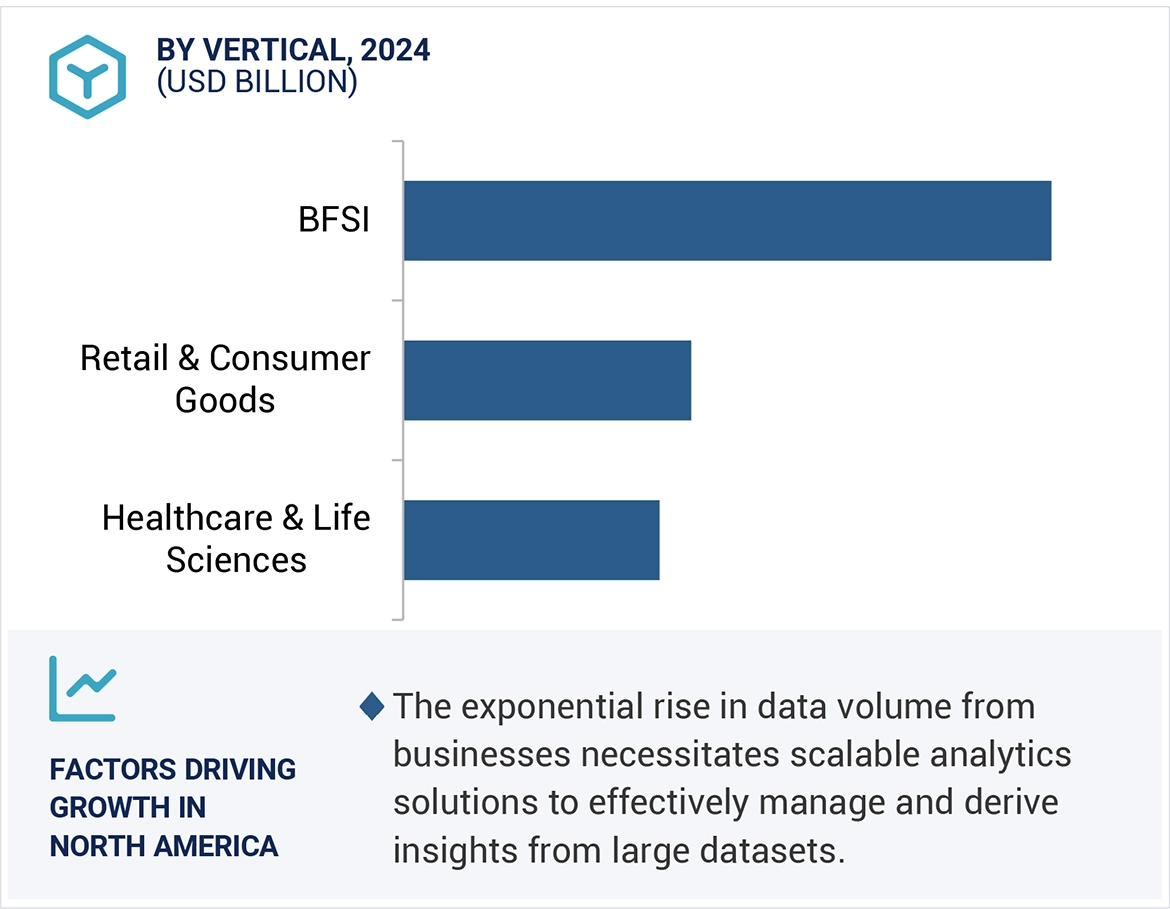Screen dimensions: 1170x909
Task: Click the axis tick between BFSI and Retail
Action: 397,300
